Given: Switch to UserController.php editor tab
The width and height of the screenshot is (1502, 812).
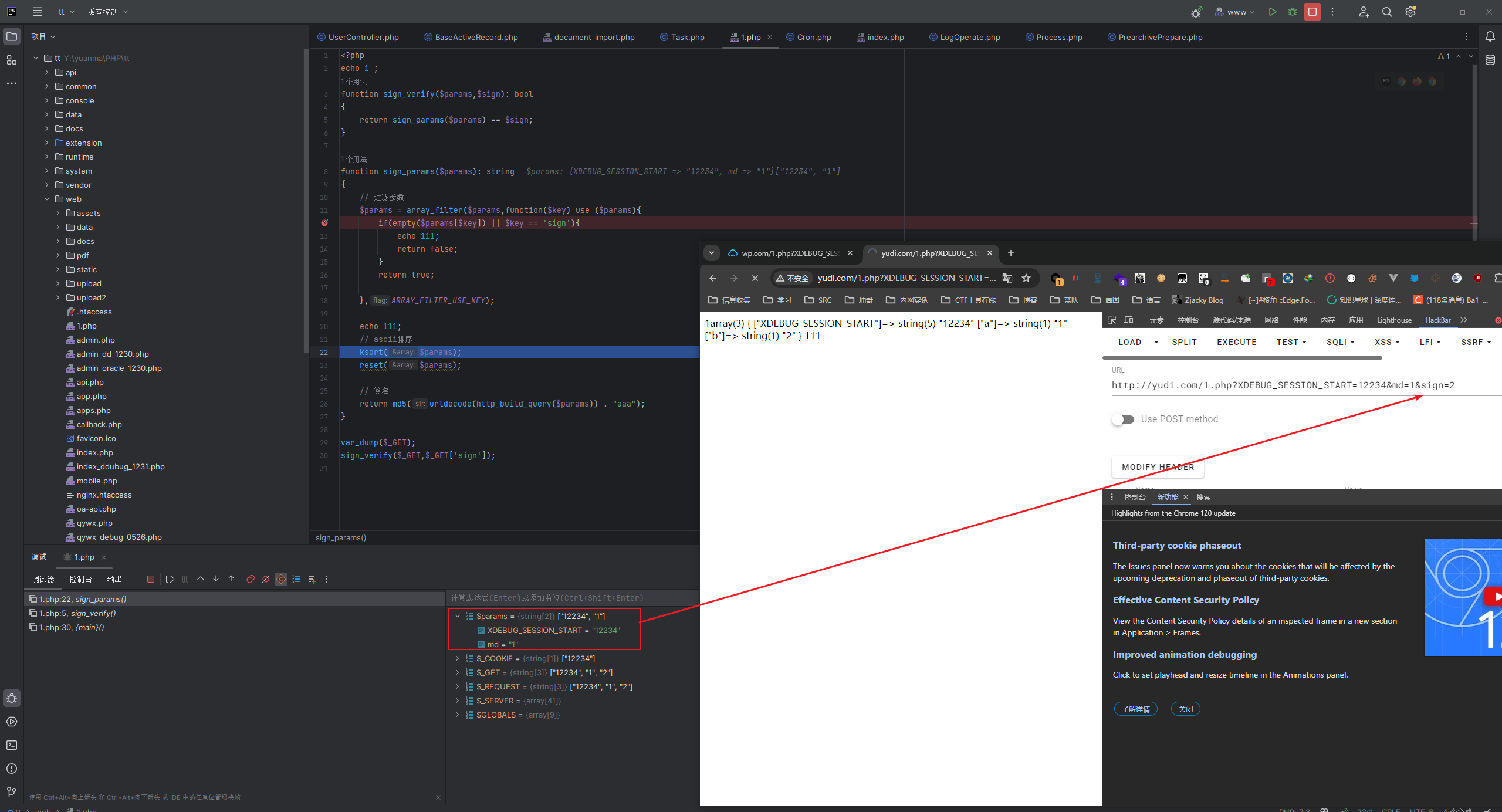Looking at the screenshot, I should coord(358,37).
